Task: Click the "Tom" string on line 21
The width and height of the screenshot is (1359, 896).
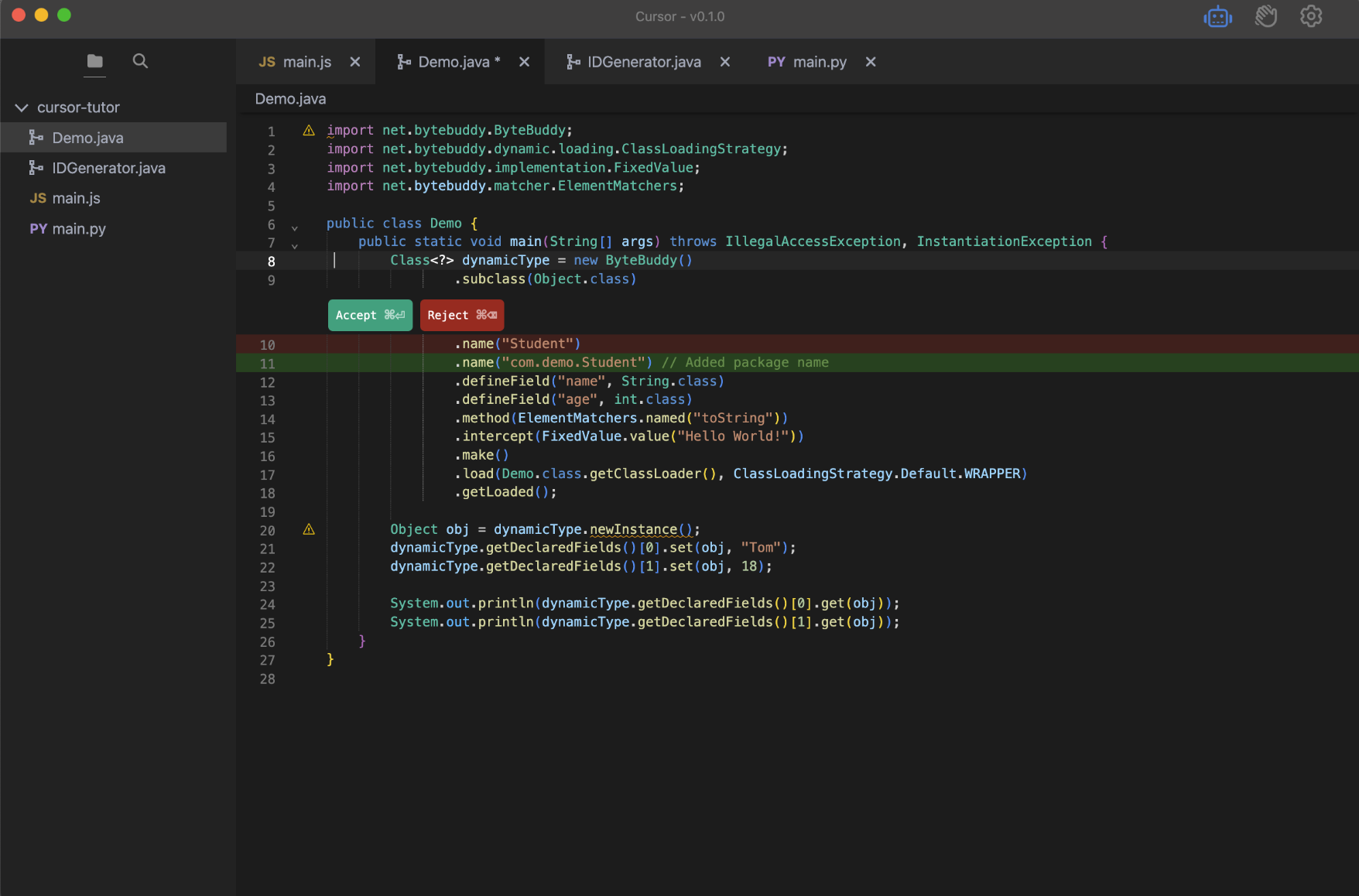Action: pyautogui.click(x=761, y=548)
